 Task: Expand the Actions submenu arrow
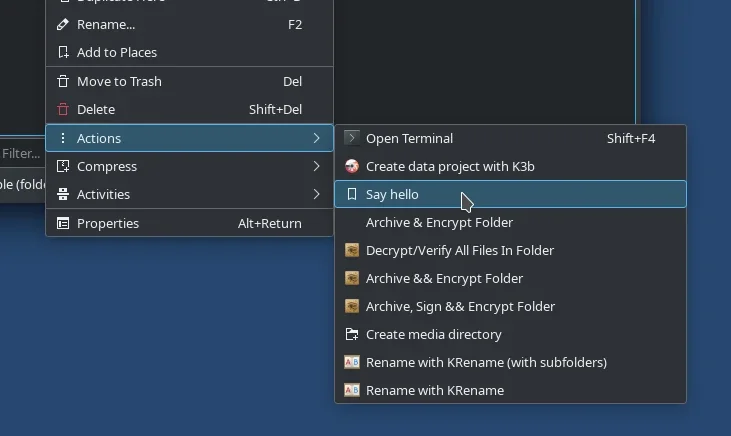pos(316,138)
